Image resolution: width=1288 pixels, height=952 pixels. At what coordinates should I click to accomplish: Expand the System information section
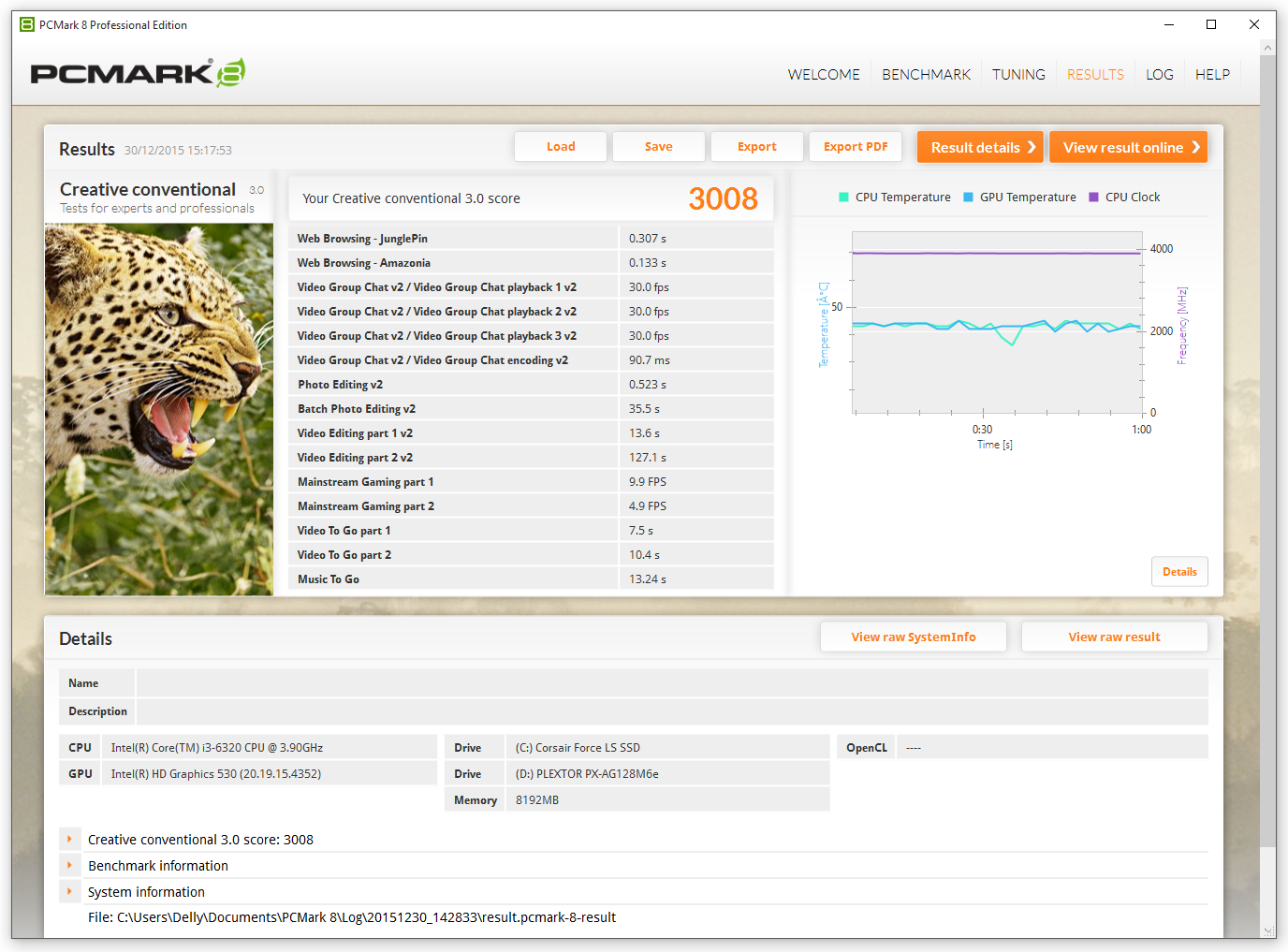pos(70,892)
